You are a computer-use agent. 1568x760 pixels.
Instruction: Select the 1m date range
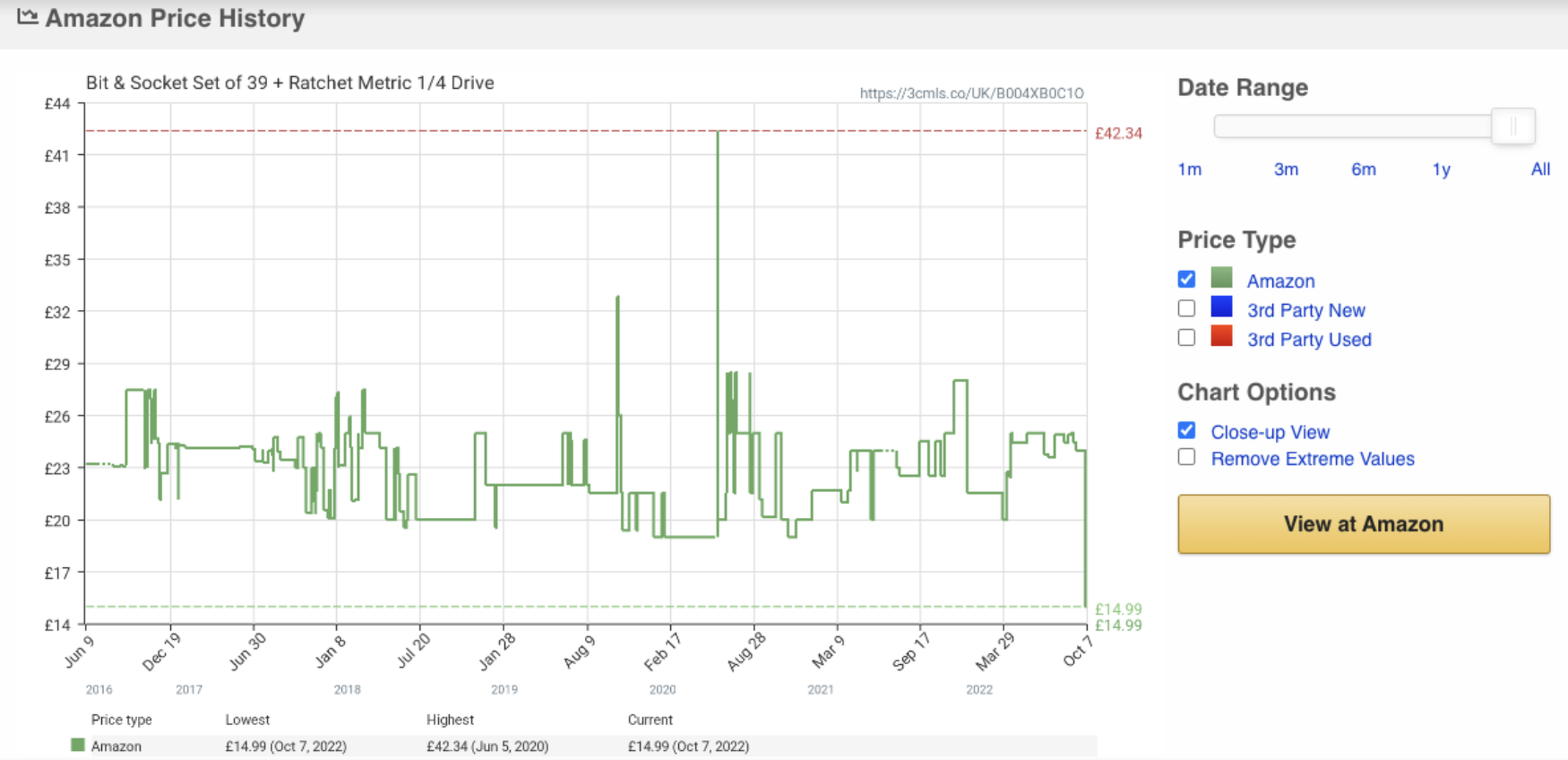(1191, 170)
